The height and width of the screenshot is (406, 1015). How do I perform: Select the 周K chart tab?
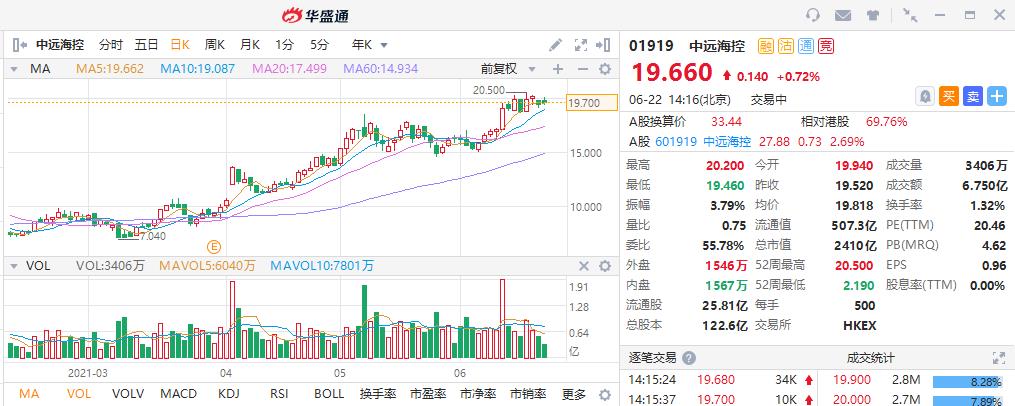[214, 45]
